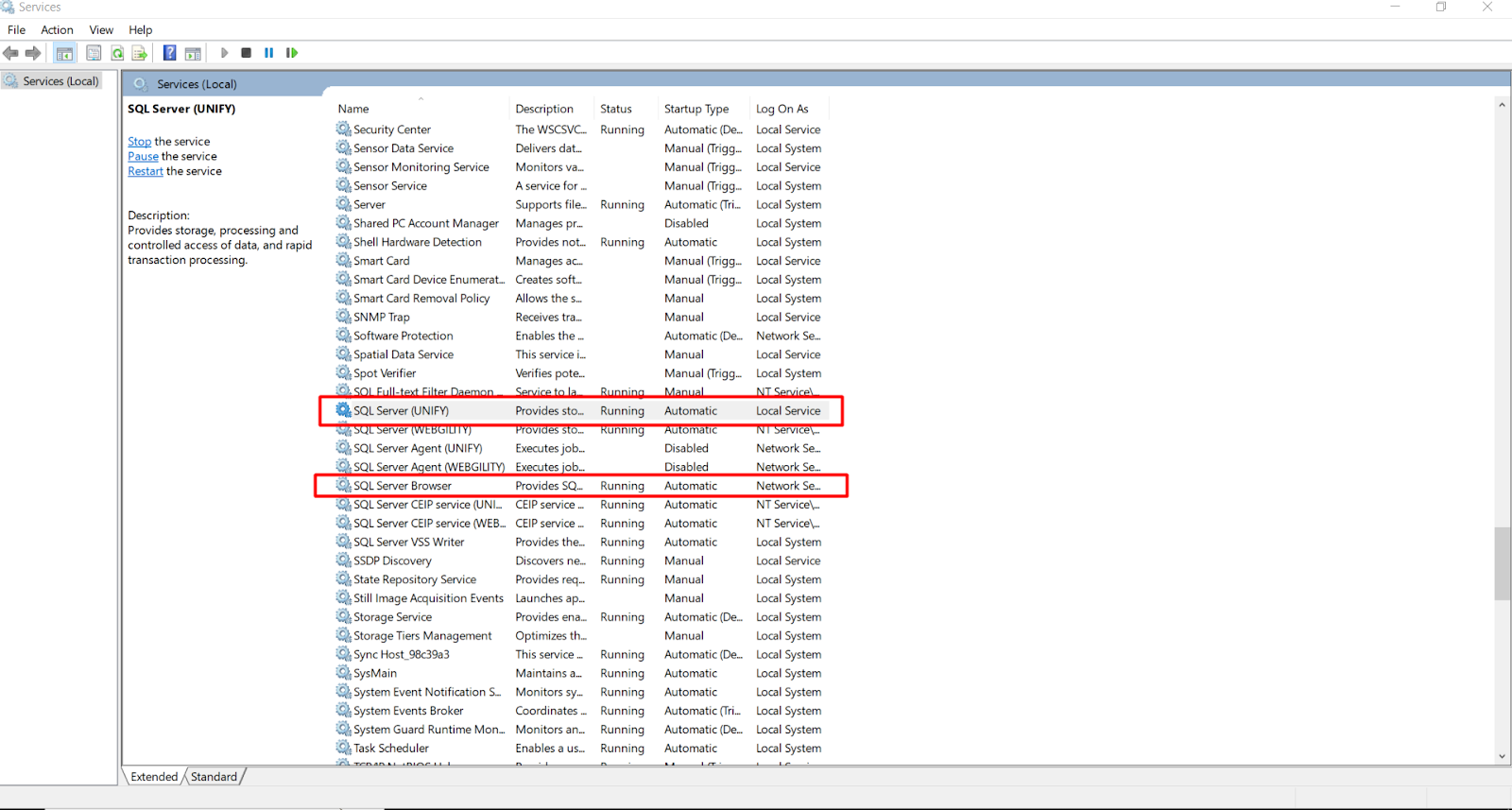Click the Stop Service toolbar icon

[x=246, y=53]
